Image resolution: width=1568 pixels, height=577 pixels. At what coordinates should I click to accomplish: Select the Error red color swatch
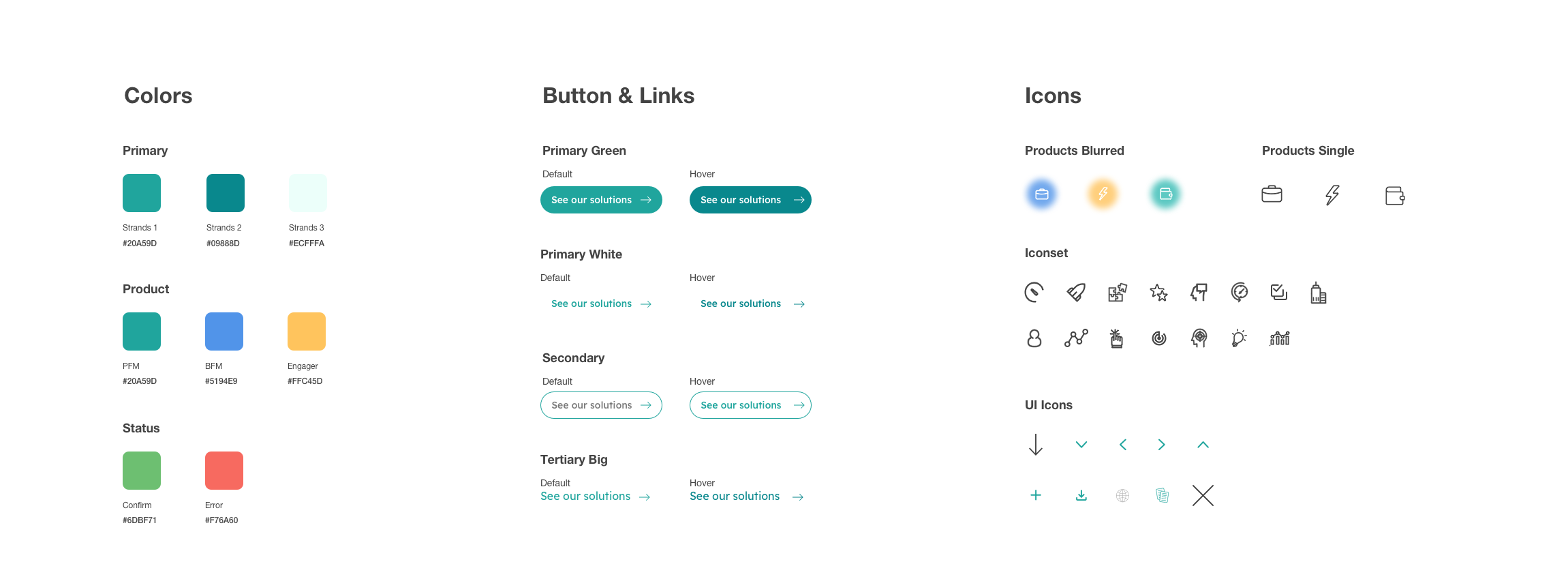click(224, 471)
